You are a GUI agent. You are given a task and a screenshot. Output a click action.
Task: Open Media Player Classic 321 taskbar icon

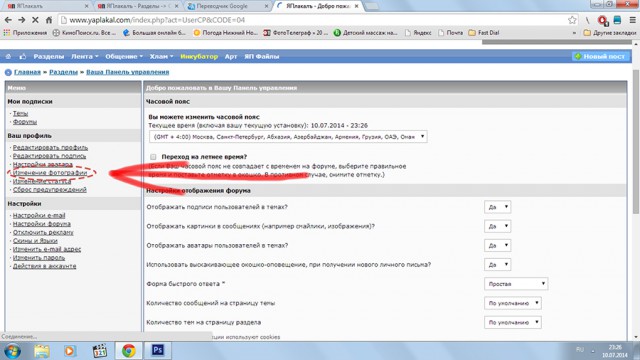click(x=99, y=351)
